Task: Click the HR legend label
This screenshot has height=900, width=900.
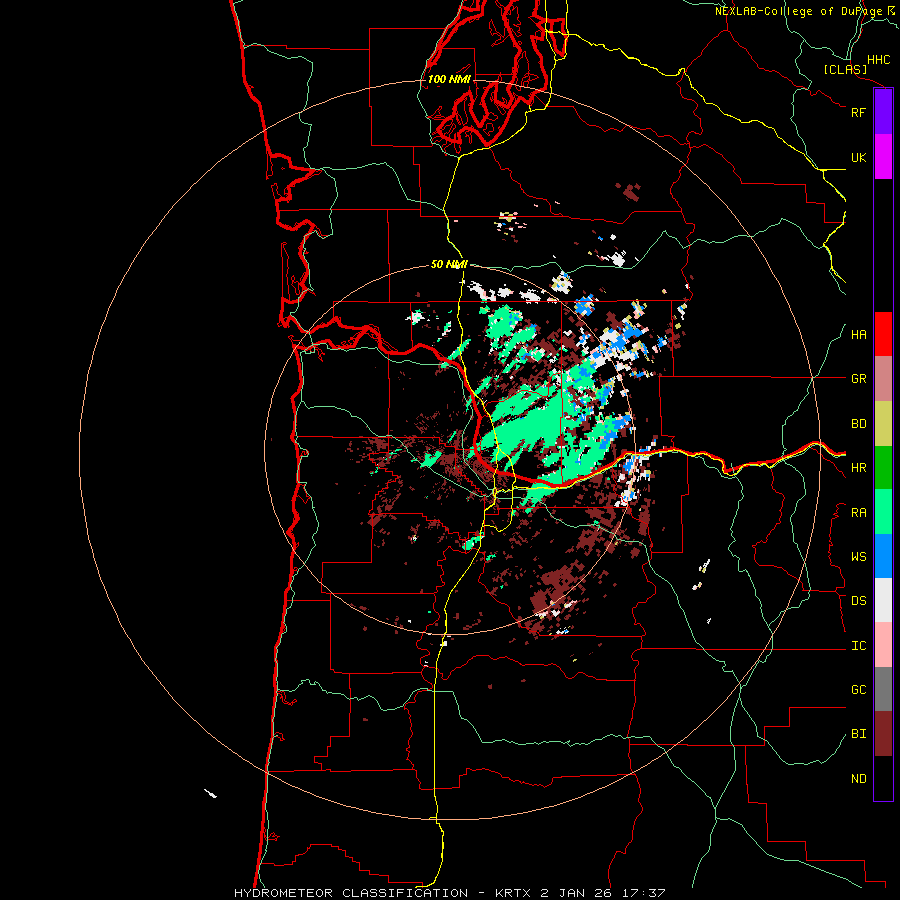Action: [858, 468]
